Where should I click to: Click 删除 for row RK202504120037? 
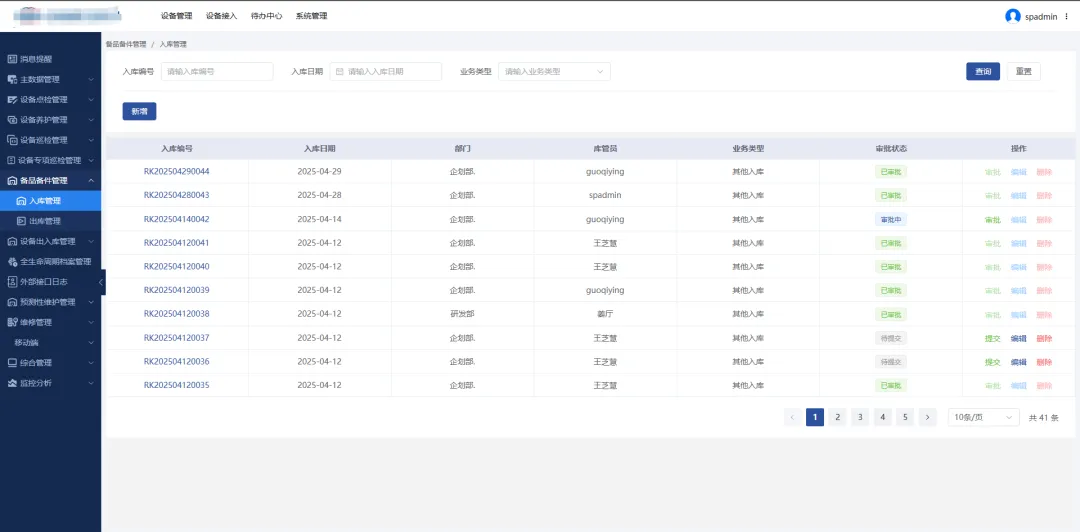pyautogui.click(x=1044, y=338)
